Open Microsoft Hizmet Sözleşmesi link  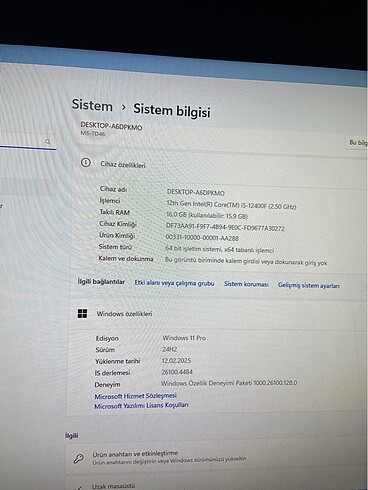point(135,396)
